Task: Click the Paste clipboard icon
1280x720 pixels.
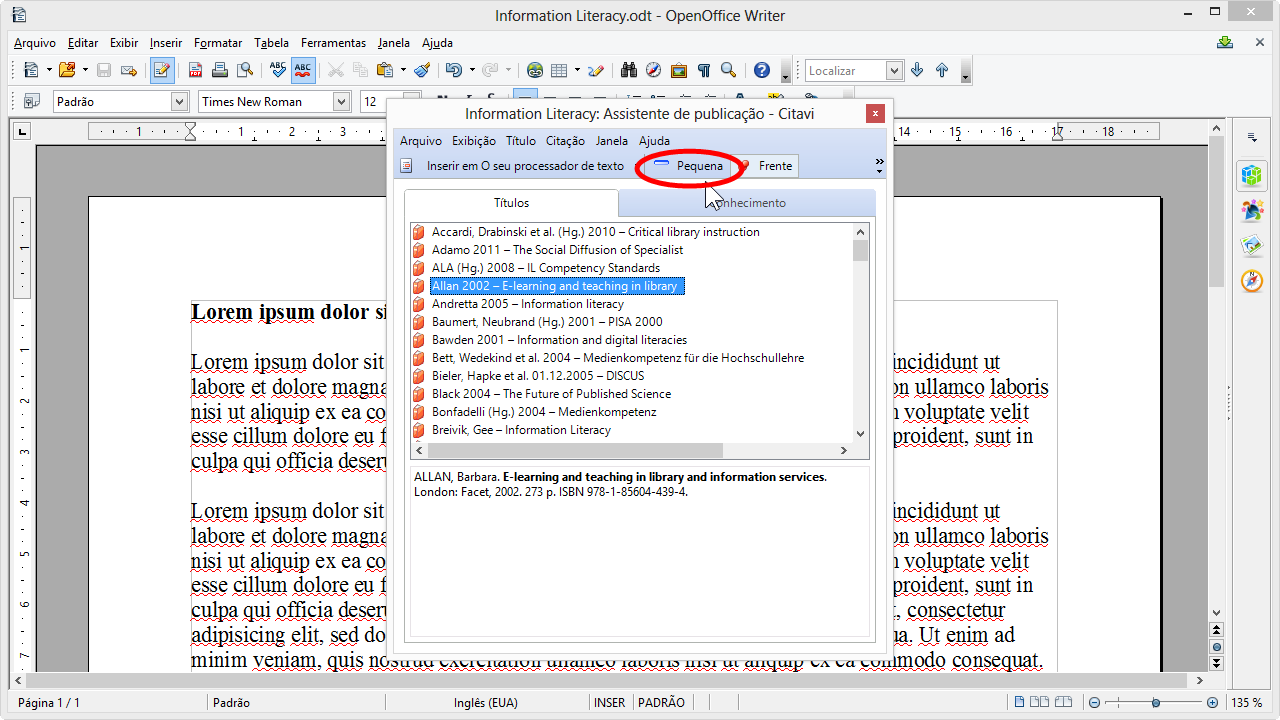Action: [x=385, y=70]
